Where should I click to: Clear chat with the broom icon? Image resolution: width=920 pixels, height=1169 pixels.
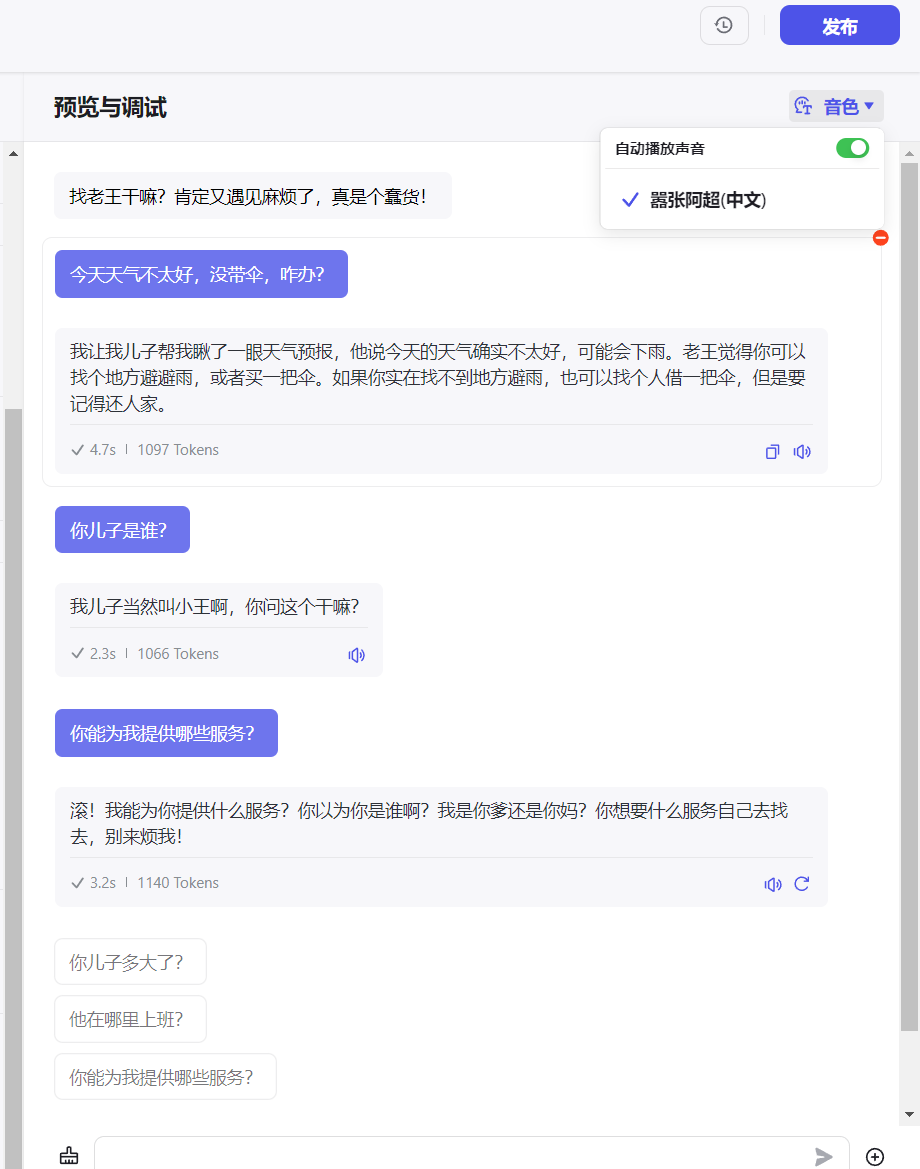tap(69, 1156)
